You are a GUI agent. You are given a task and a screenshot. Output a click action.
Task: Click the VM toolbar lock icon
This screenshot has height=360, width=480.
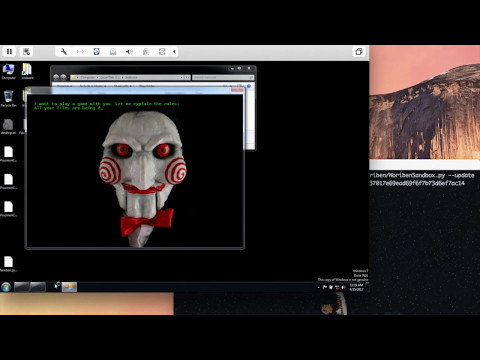point(146,52)
